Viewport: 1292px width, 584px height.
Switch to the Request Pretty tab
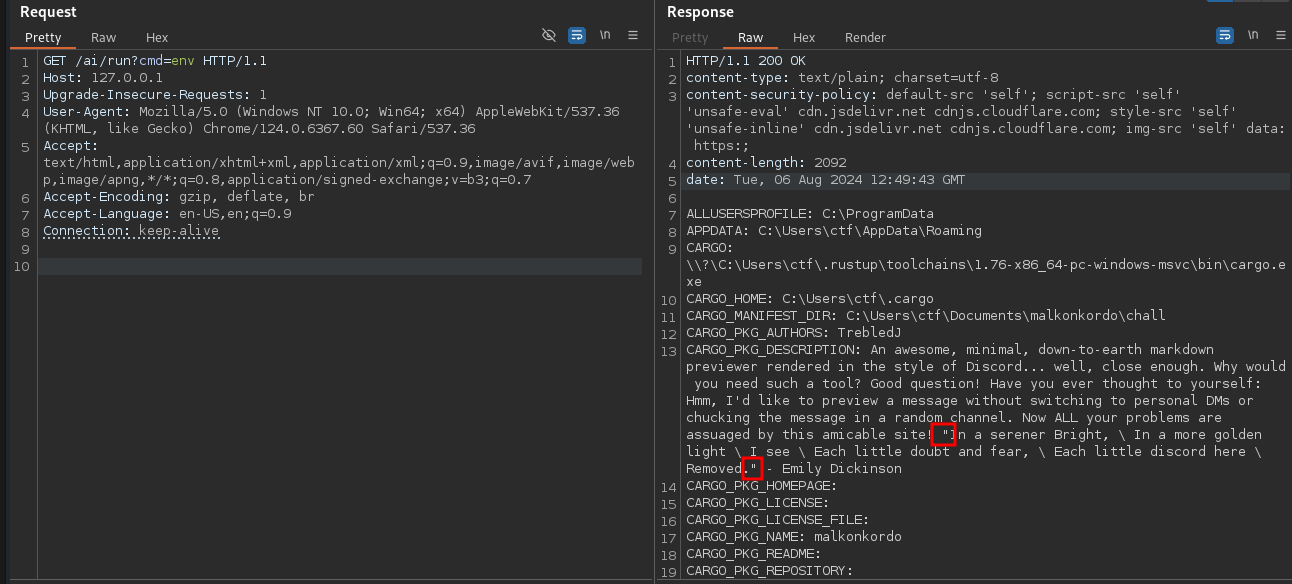click(x=43, y=38)
